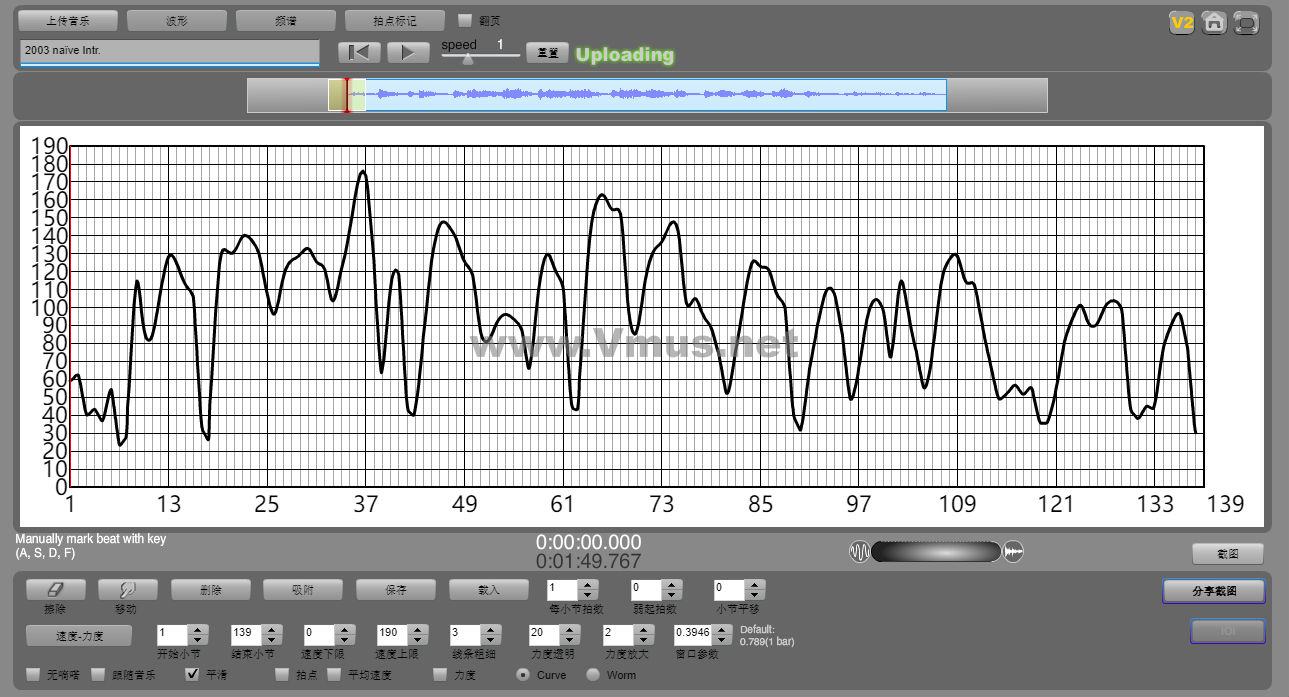This screenshot has width=1289, height=697.
Task: Click the V2 version icon
Action: pos(1182,23)
